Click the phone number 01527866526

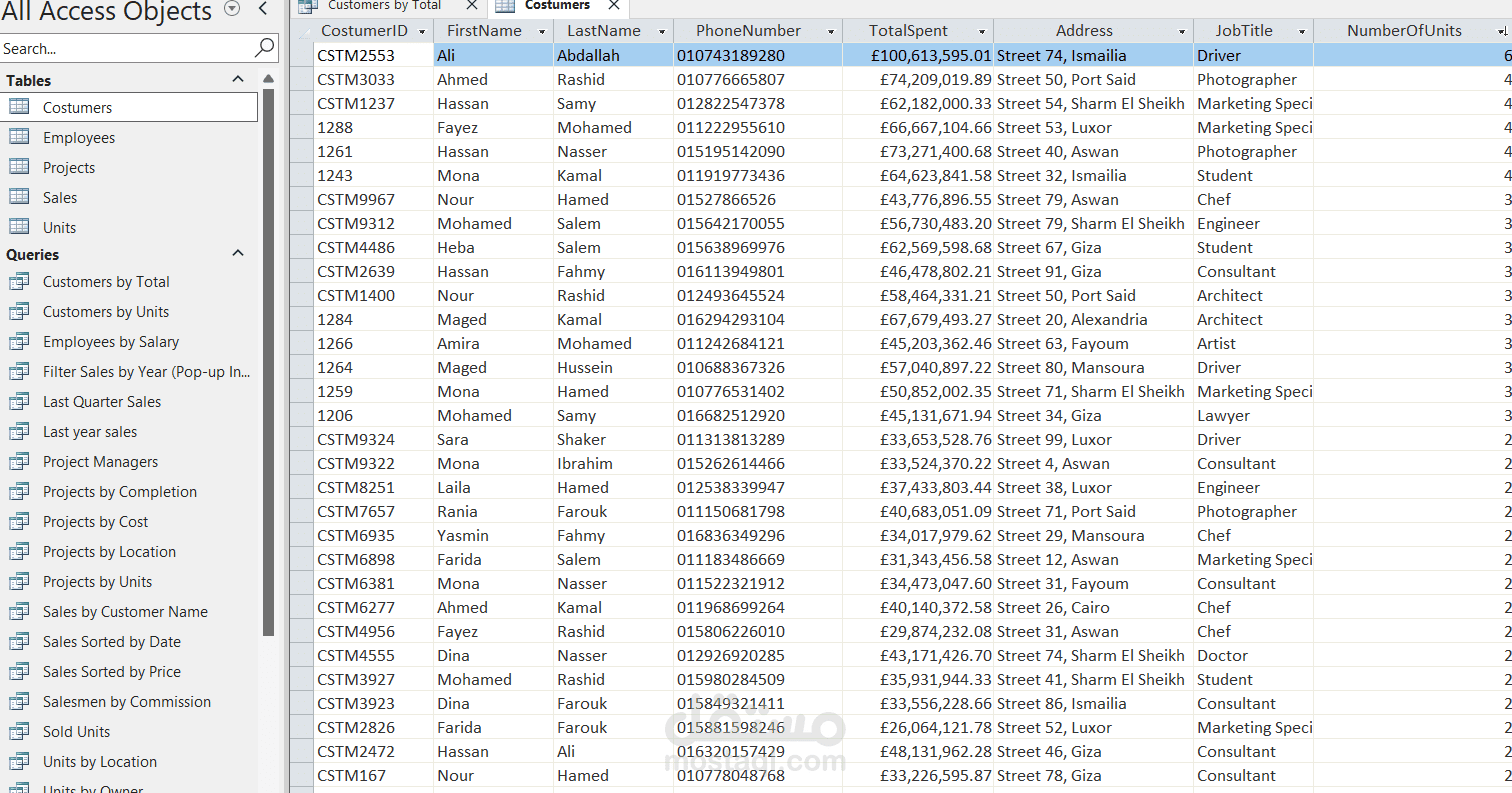726,200
